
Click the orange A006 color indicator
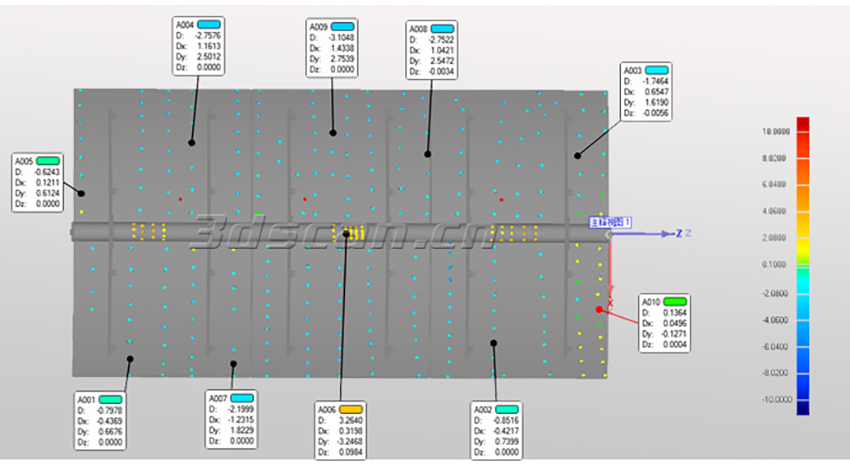coord(350,410)
